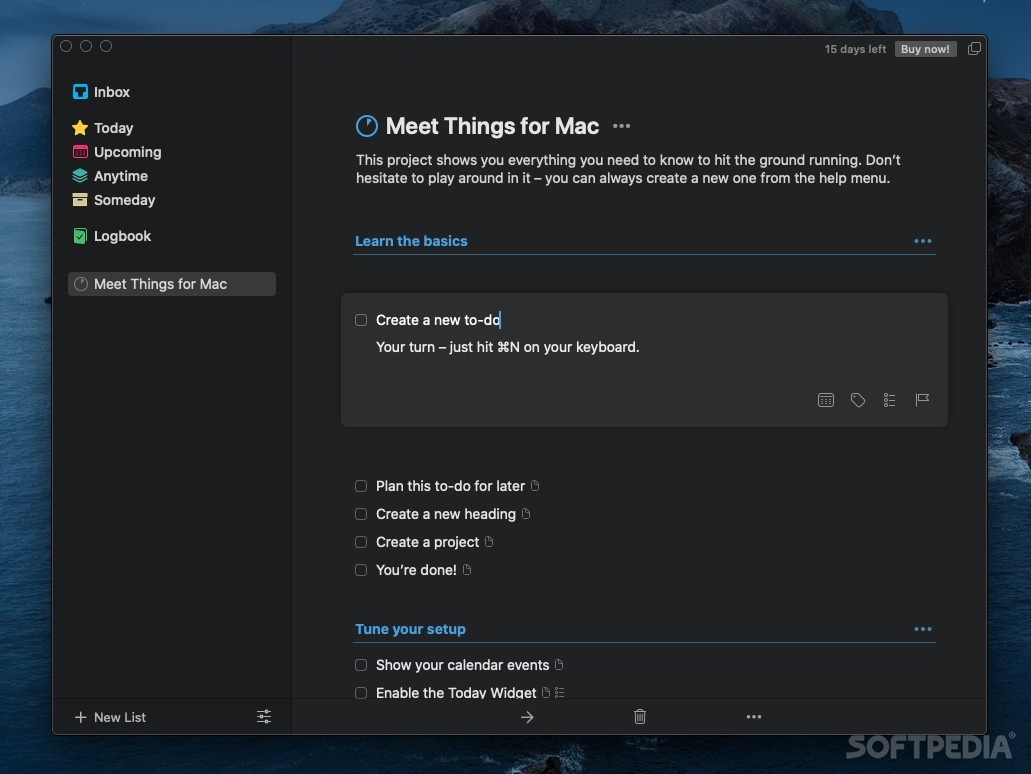Click the Learn the basics heading

tap(411, 241)
